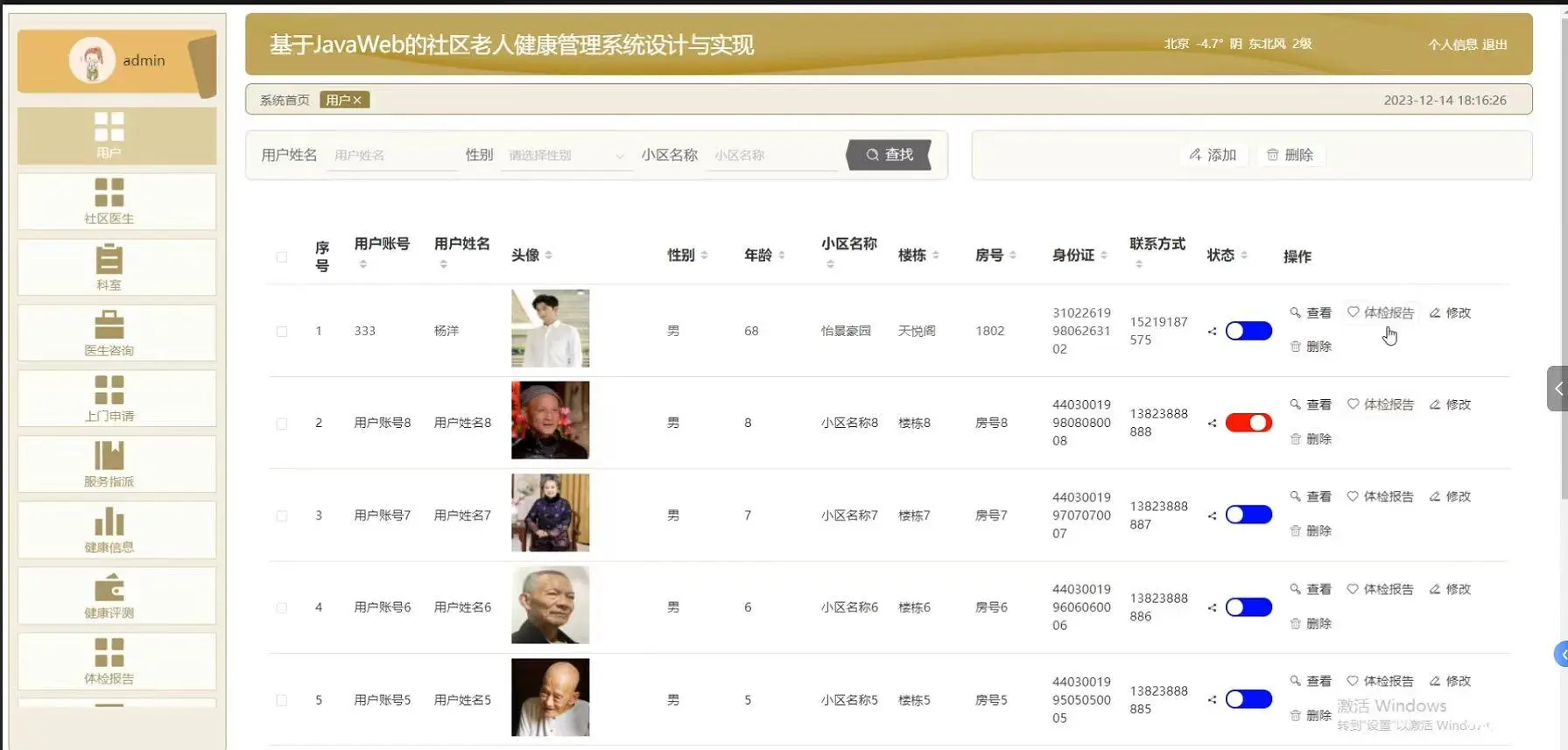Sort by 身份证 column
The height and width of the screenshot is (750, 1568).
(1104, 256)
